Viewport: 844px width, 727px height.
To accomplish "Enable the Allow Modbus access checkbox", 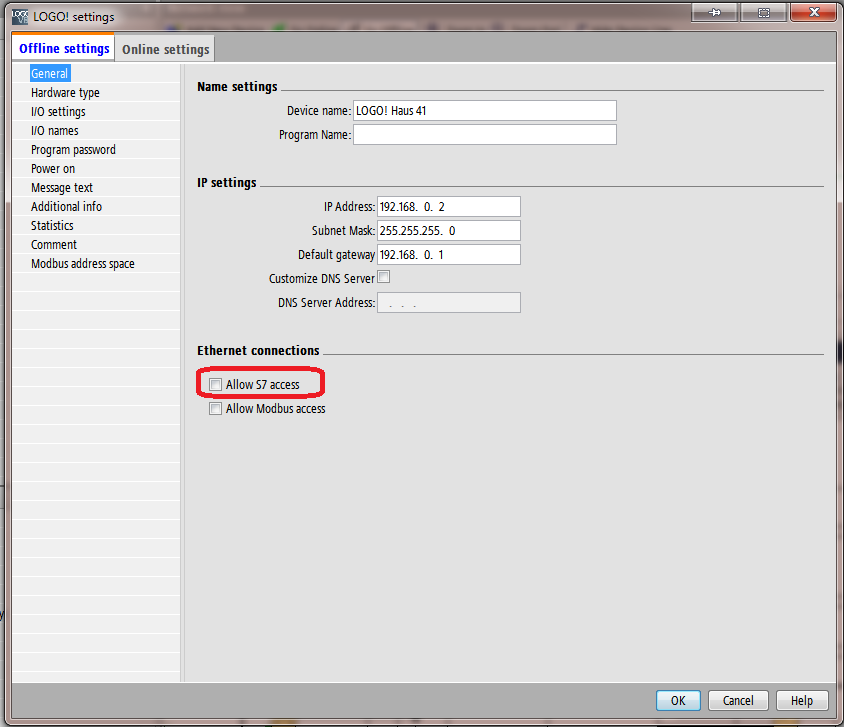I will (x=215, y=408).
